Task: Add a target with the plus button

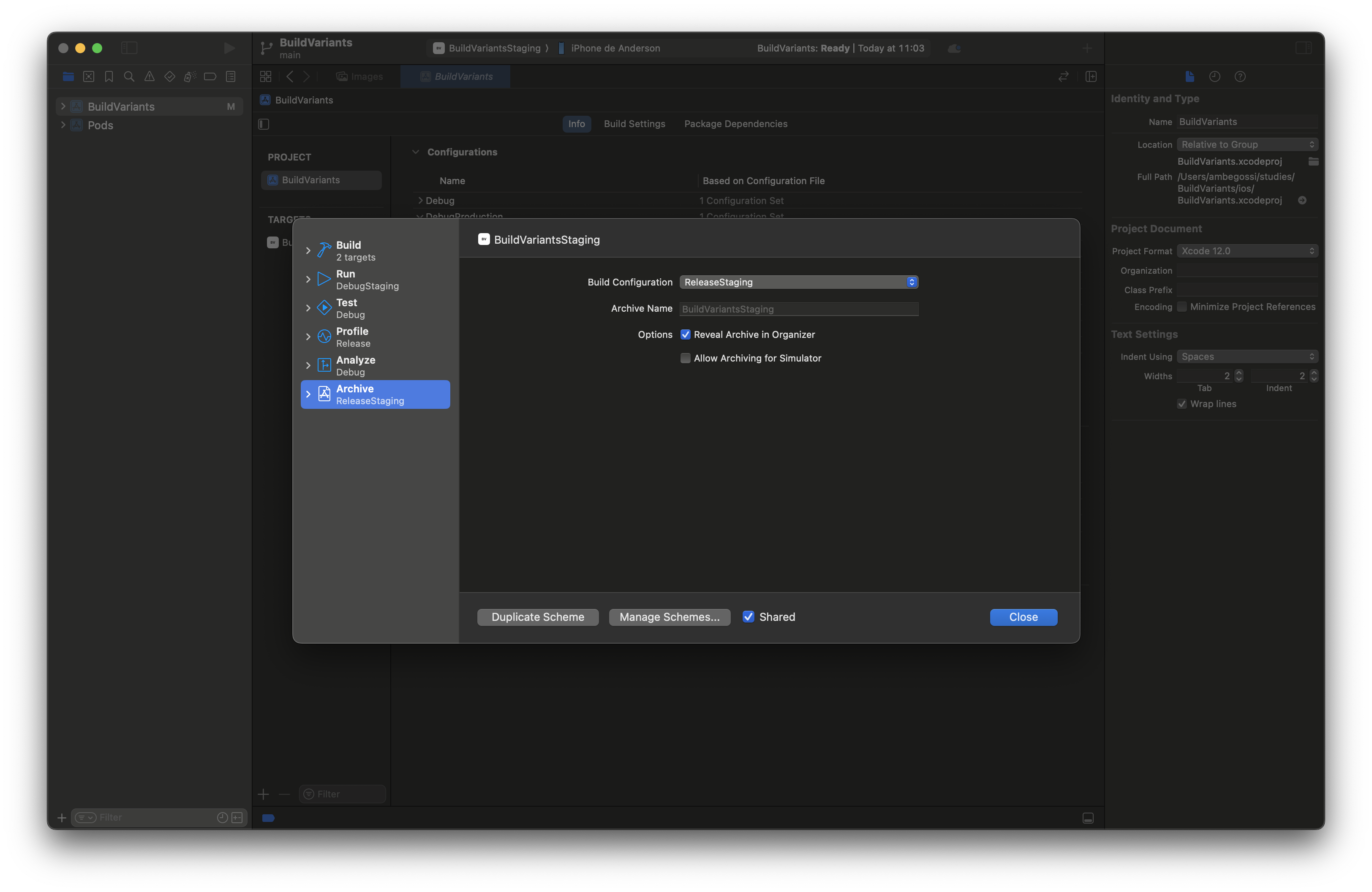Action: [x=264, y=794]
